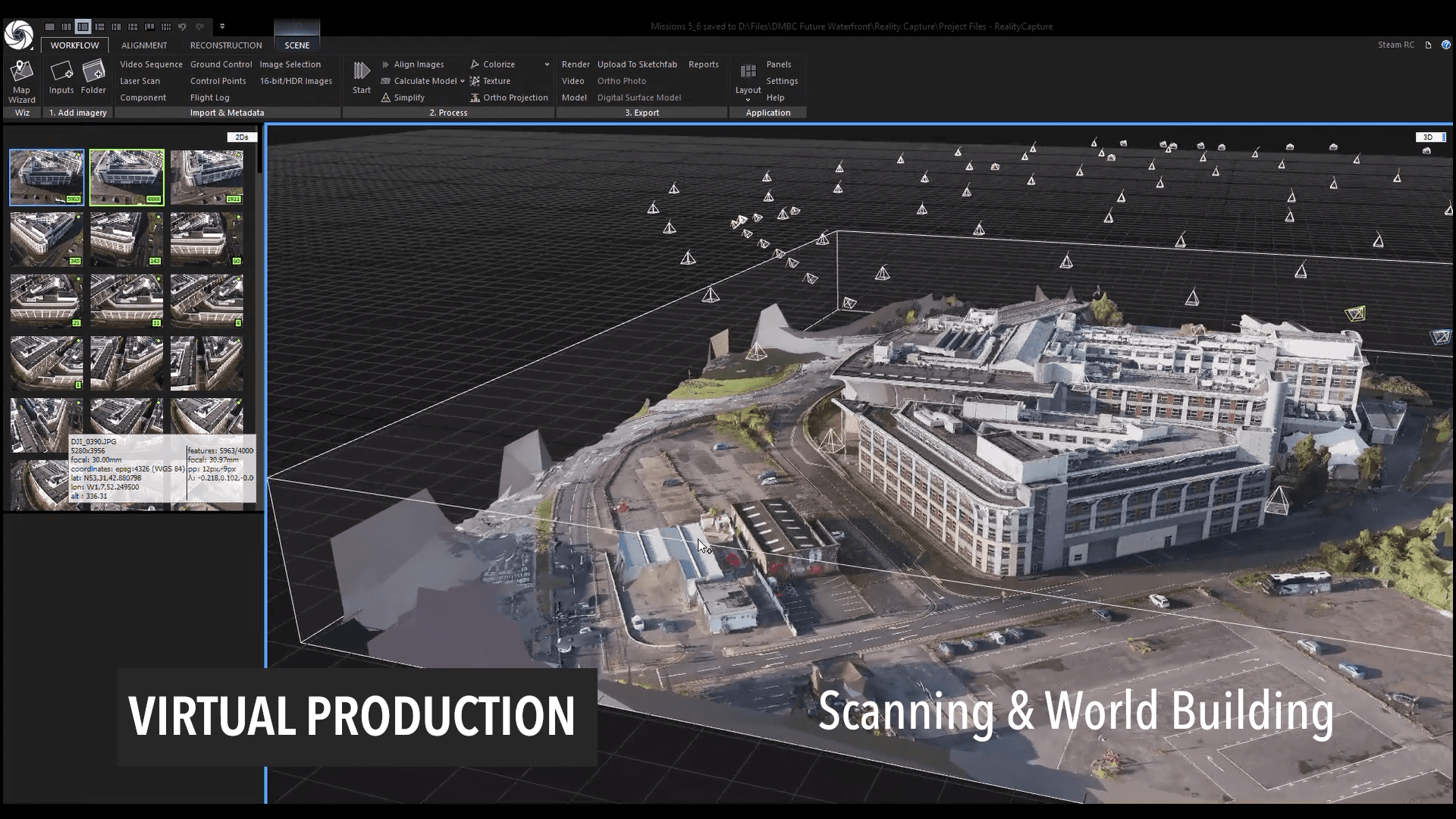Click the Simplify tool
The height and width of the screenshot is (819, 1456).
click(x=409, y=98)
